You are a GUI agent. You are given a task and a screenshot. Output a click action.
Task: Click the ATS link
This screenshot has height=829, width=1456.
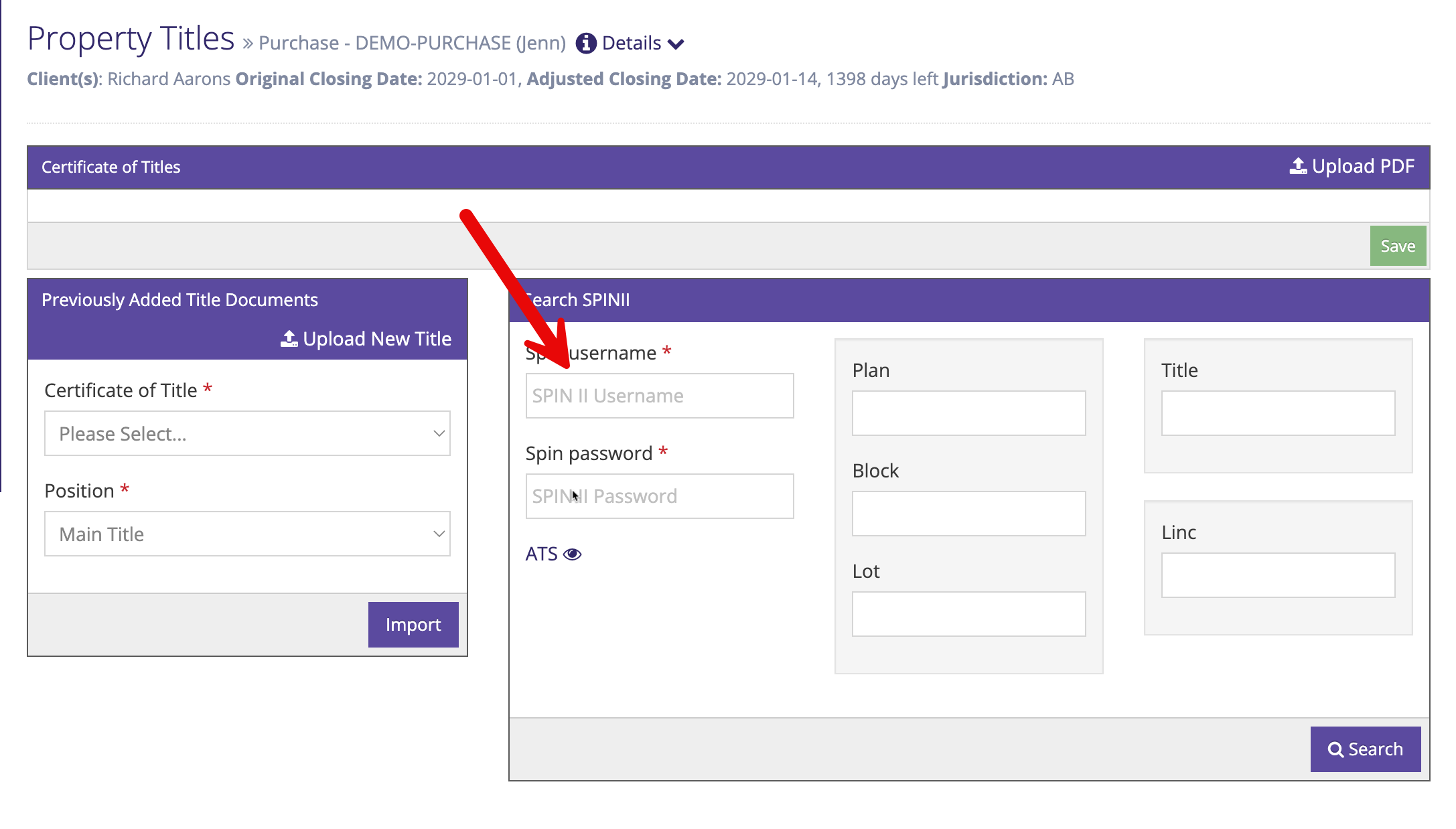(541, 554)
